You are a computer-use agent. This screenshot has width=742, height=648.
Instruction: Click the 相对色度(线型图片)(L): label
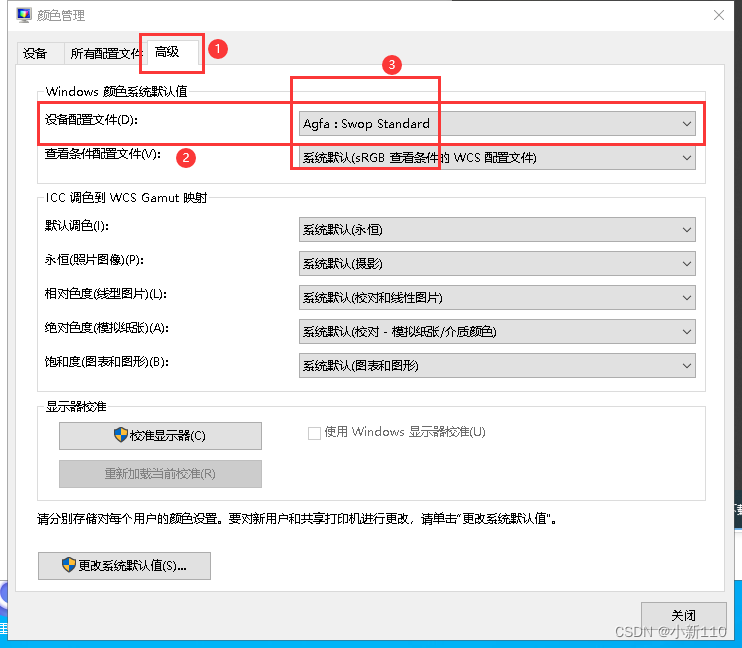pyautogui.click(x=106, y=294)
